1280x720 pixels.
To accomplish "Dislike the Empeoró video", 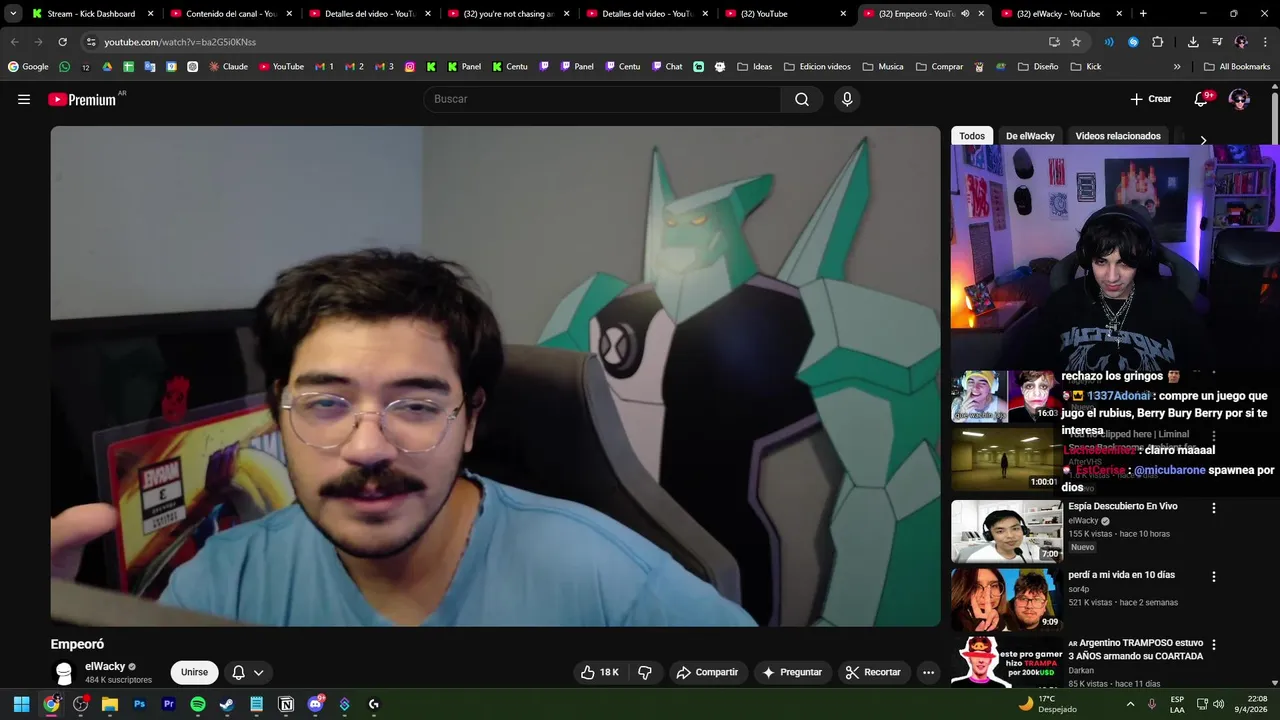I will [x=645, y=672].
